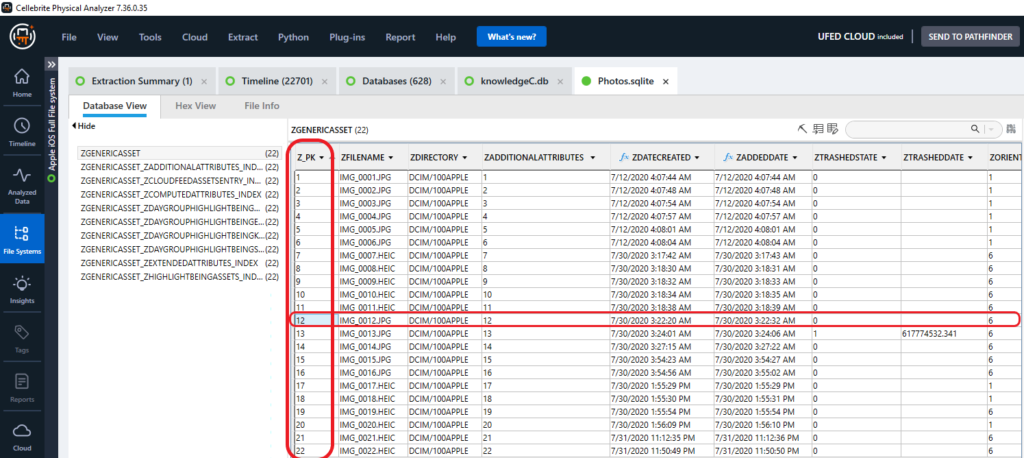Open the Report menu
Image resolution: width=1024 pixels, height=458 pixels.
(400, 37)
